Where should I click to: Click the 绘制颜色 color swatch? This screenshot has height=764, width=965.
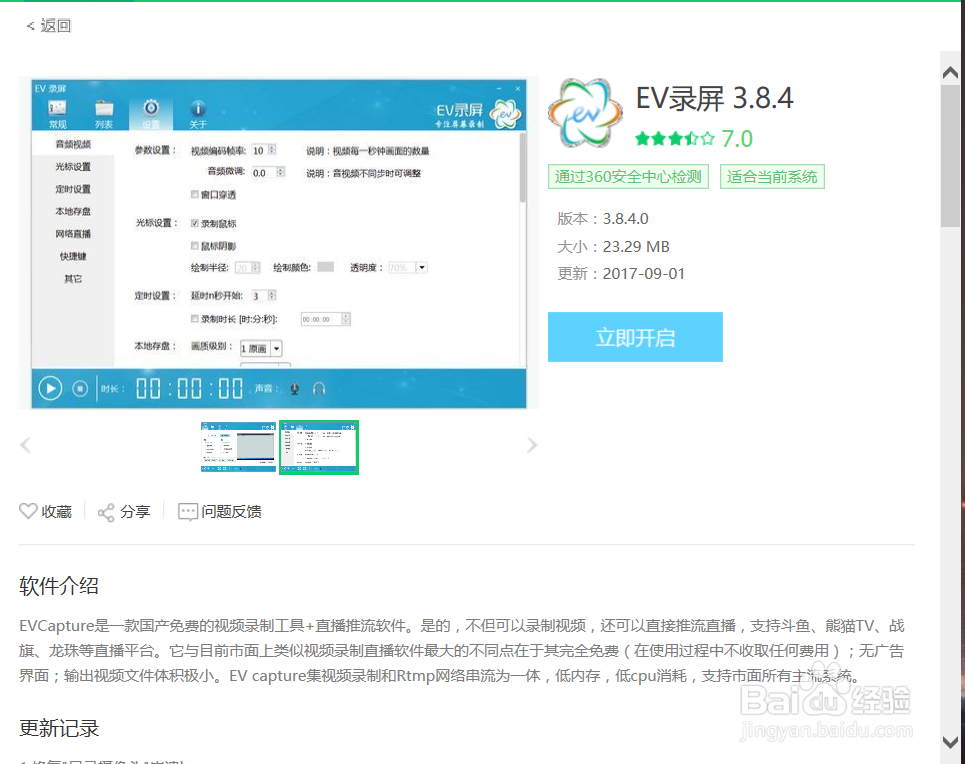[x=325, y=267]
